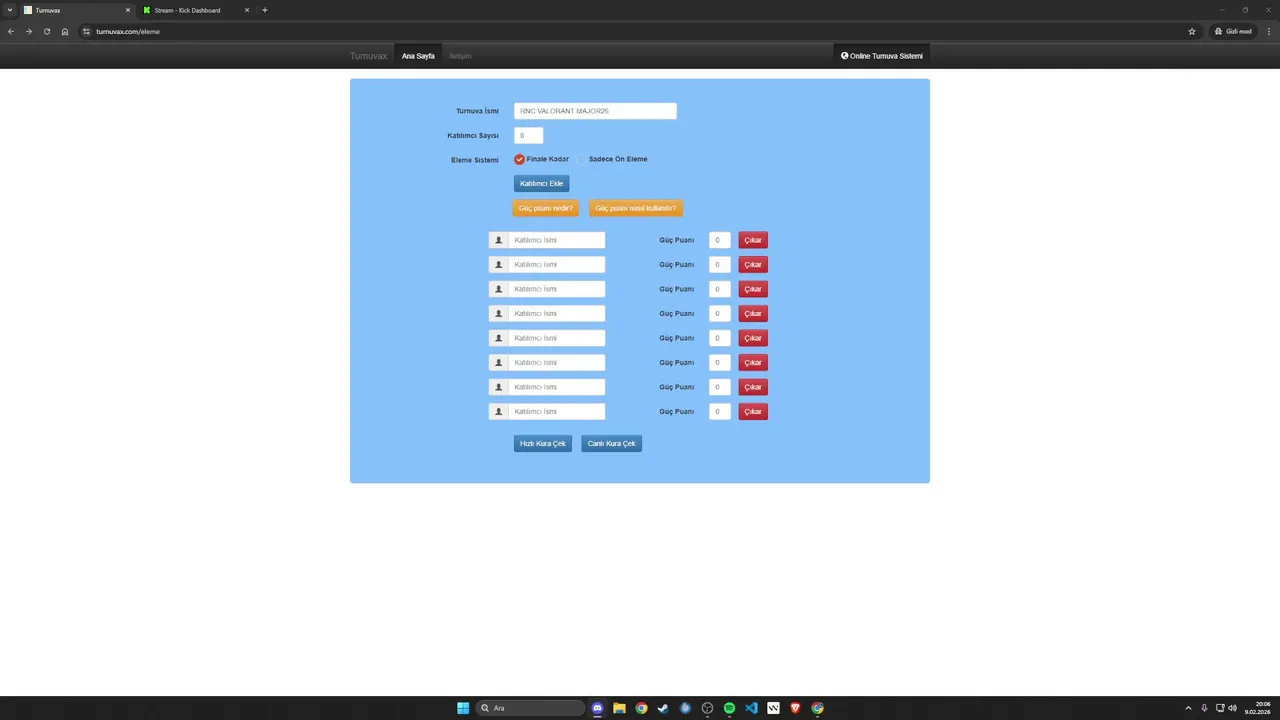
Task: Click the Online Turnuva Sistemi link
Action: point(882,56)
